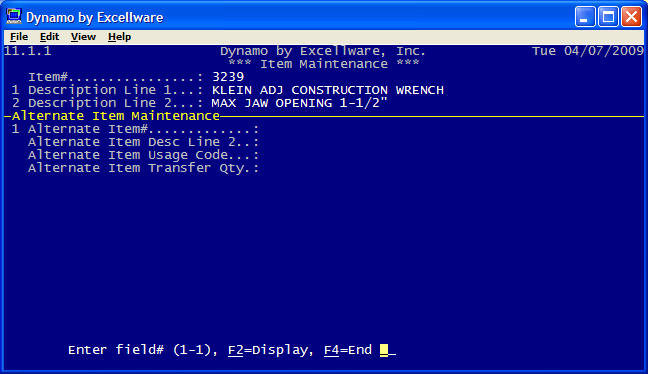This screenshot has width=648, height=374.
Task: Click the yellow cursor input field at prompt
Action: pos(388,350)
